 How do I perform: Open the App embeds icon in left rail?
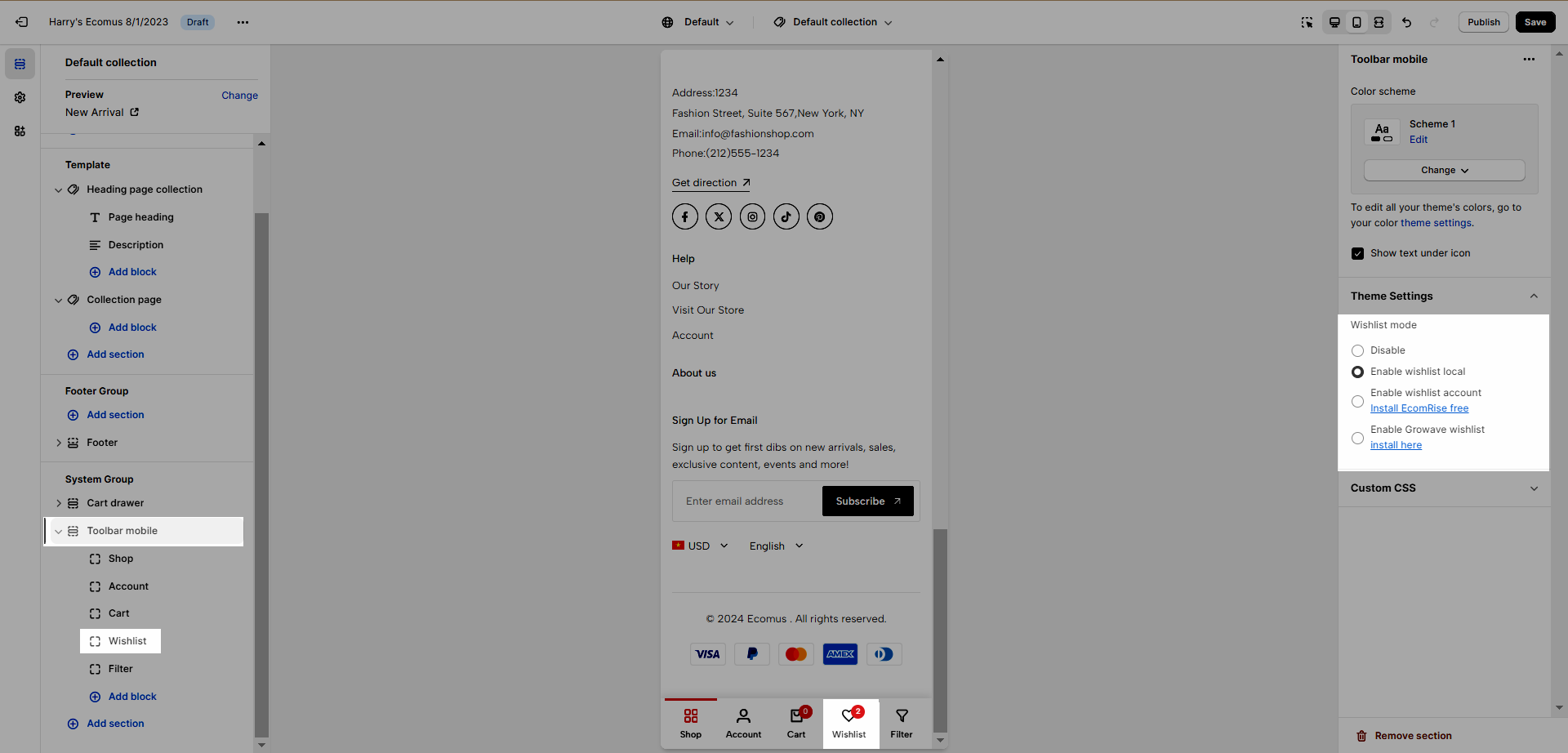(x=20, y=131)
